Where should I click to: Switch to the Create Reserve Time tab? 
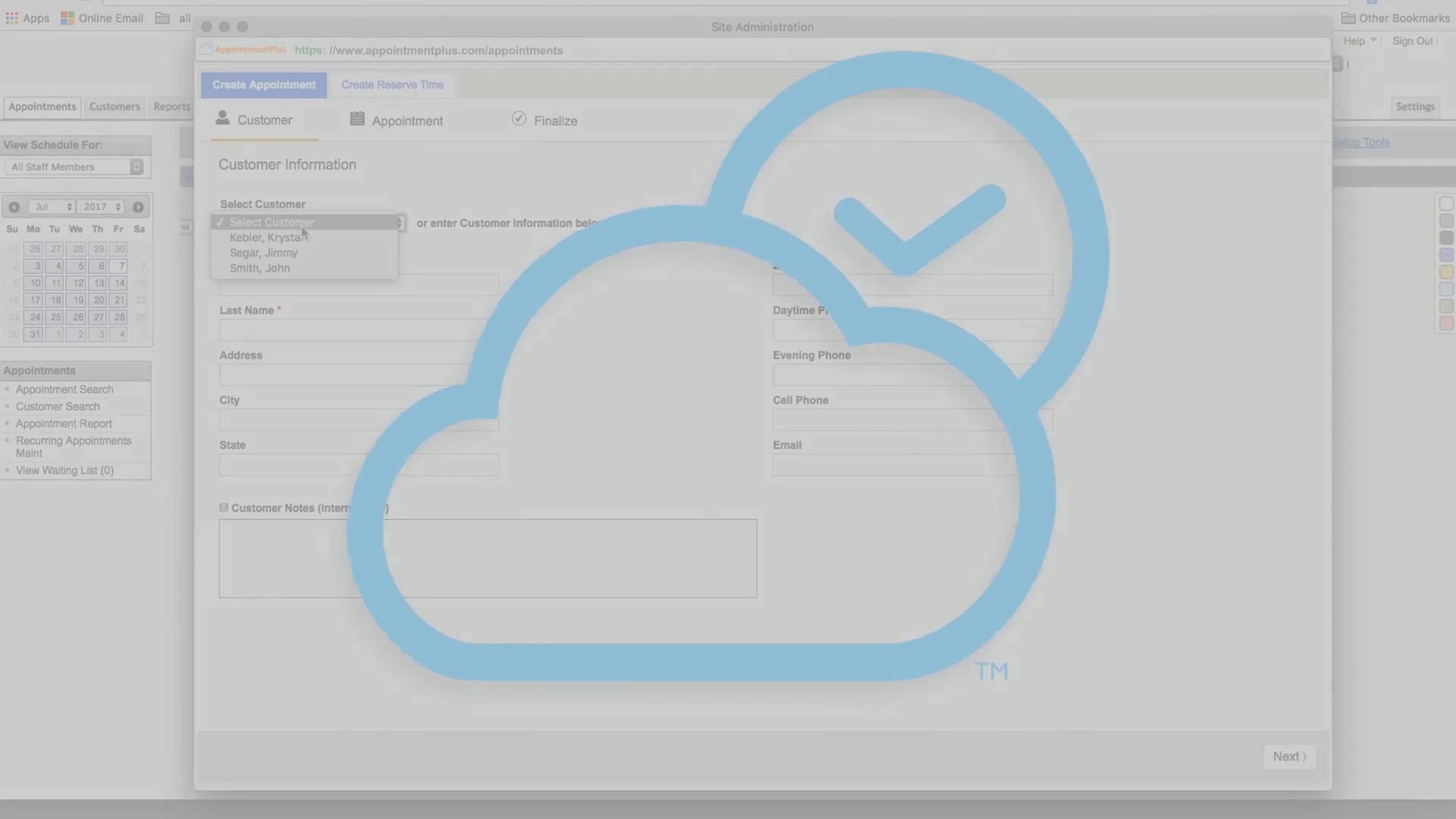[x=392, y=85]
